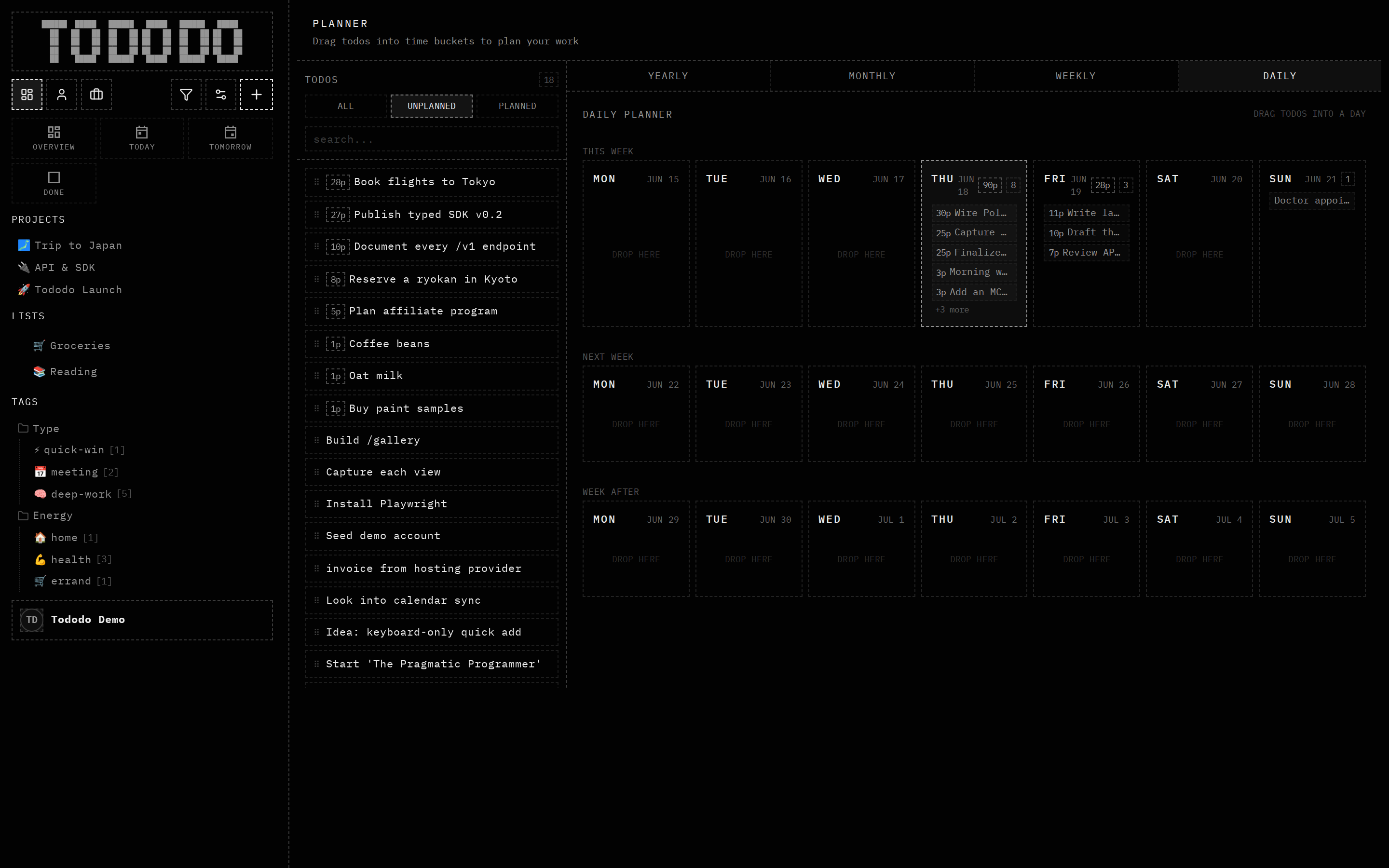Open the 30p Wire Pol… task on Thursday
This screenshot has height=868, width=1389.
point(973,213)
